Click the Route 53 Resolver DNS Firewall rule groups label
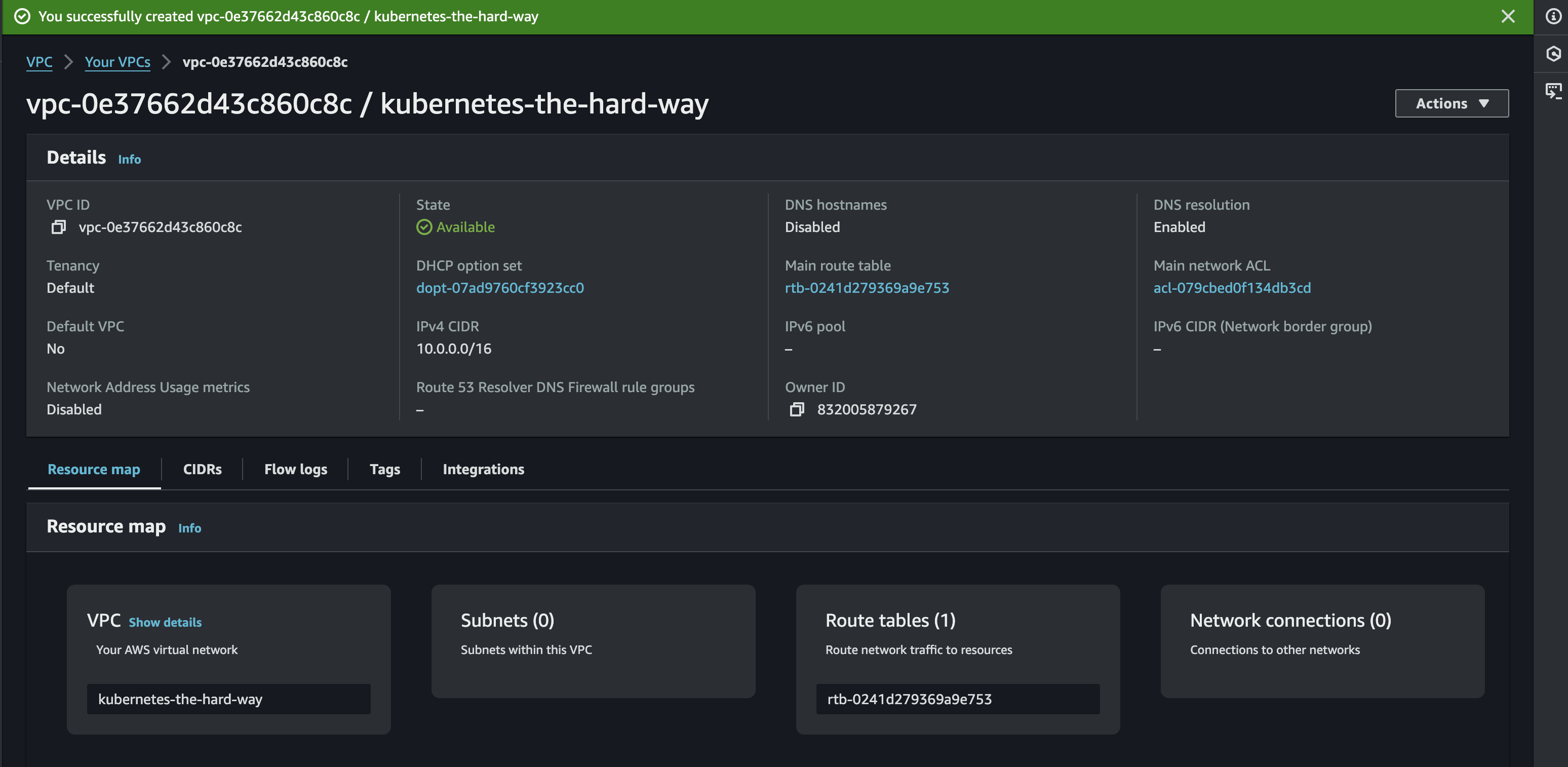 (555, 387)
